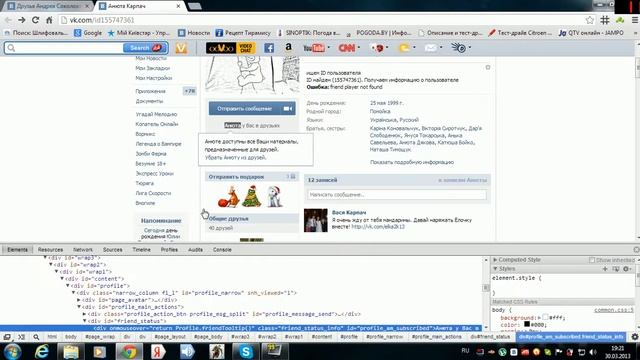Screen dimensions: 640x360
Task: Switch to the Console DevTools tab
Action: (x=222, y=249)
